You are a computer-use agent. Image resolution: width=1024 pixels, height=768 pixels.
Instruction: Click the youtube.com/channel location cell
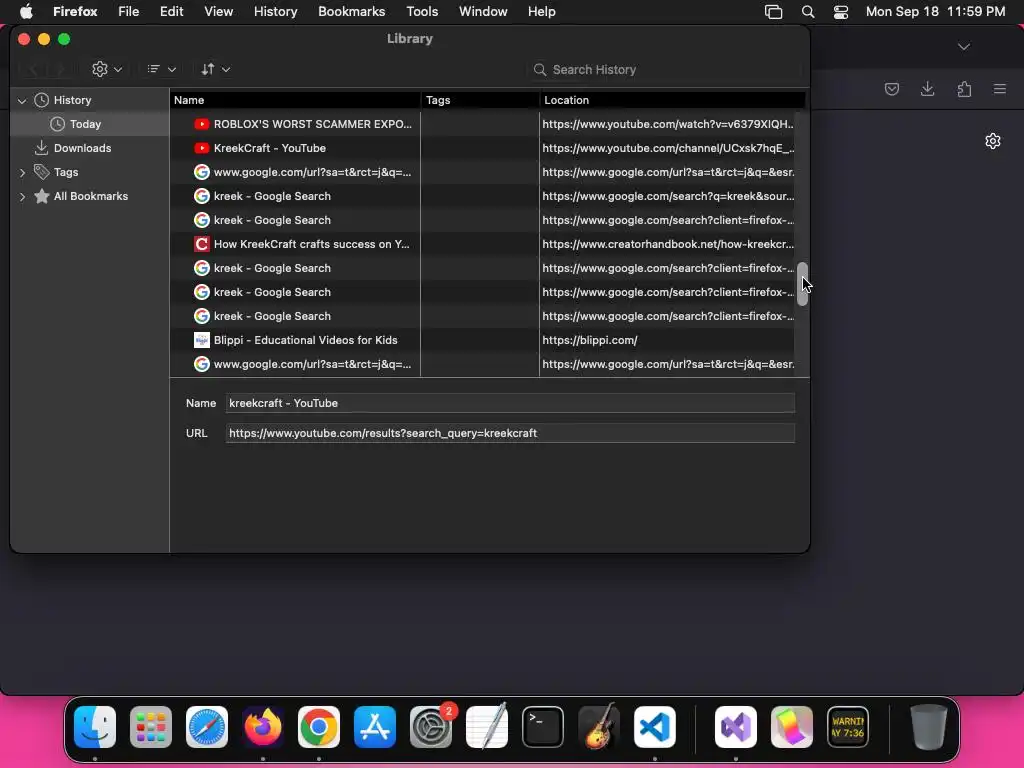[667, 148]
